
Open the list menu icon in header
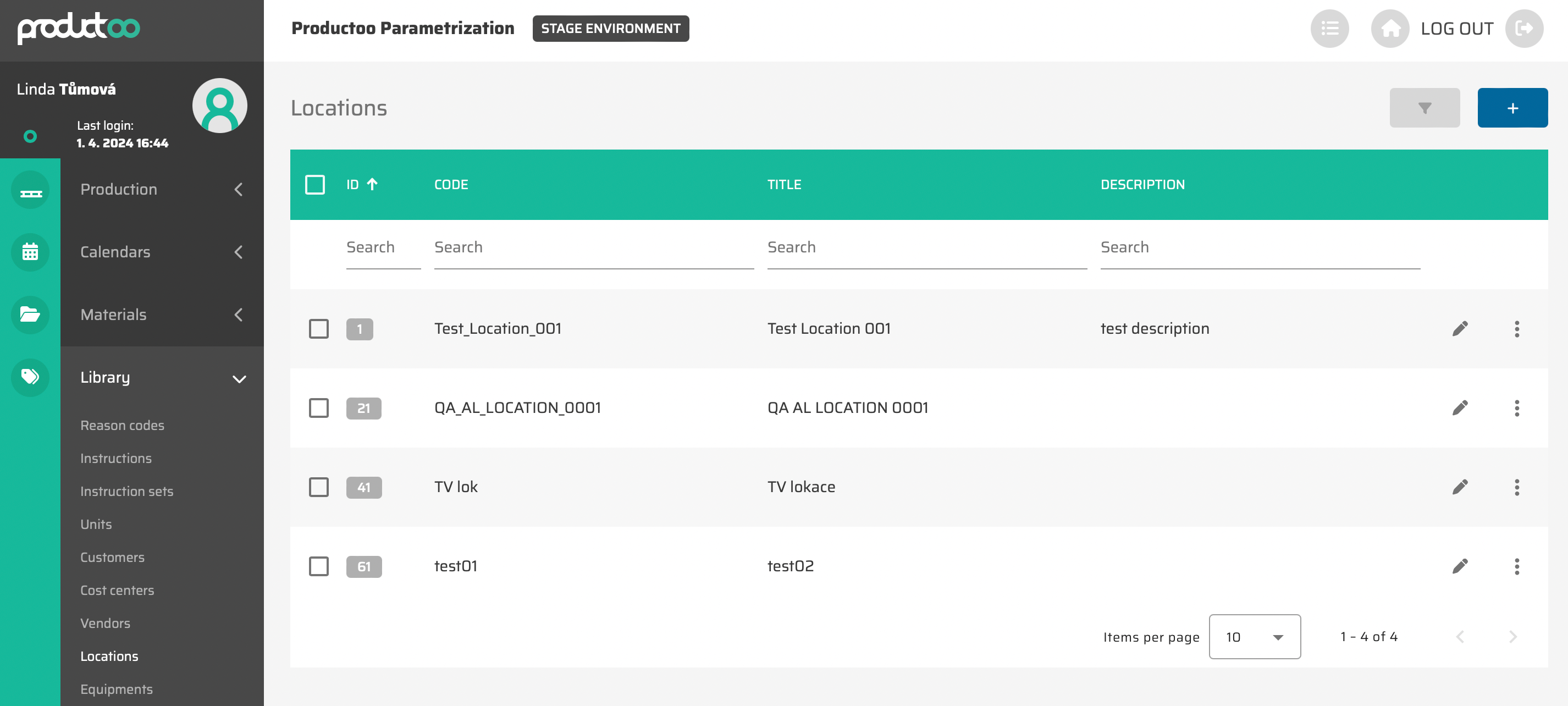(1329, 29)
